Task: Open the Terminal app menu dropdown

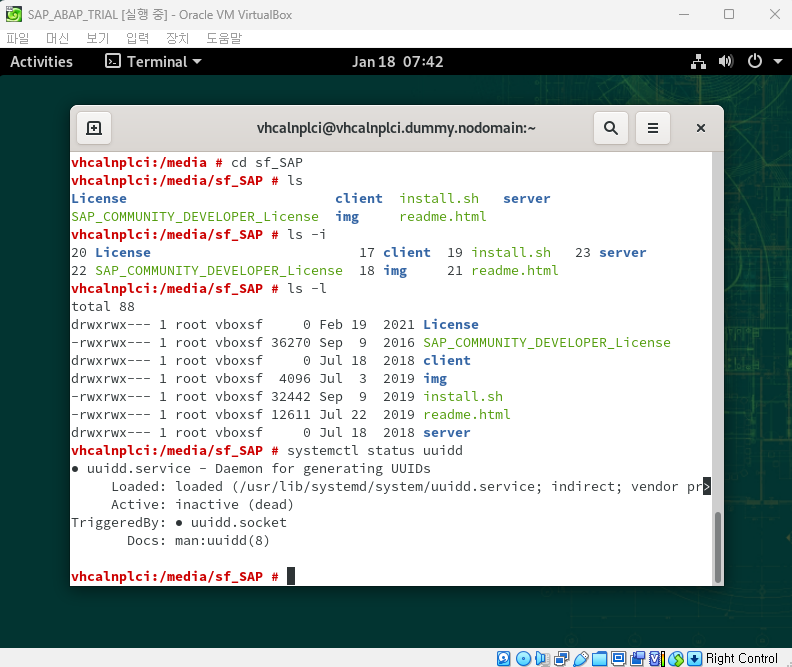Action: 153,62
